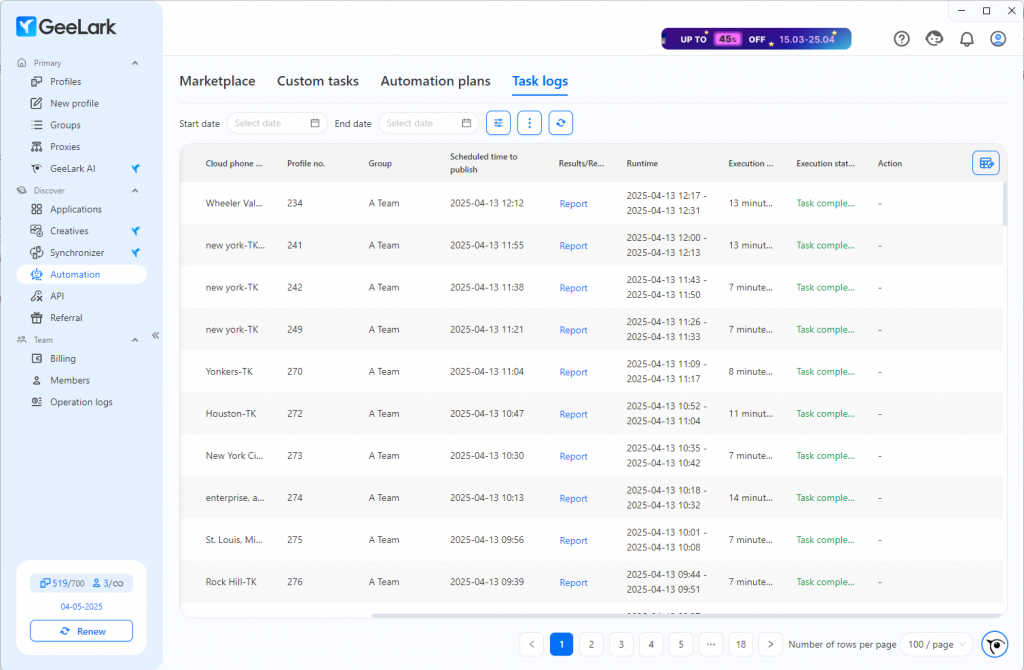Screen dimensions: 1024x670
Task: Click the filter settings icon button
Action: pos(498,123)
